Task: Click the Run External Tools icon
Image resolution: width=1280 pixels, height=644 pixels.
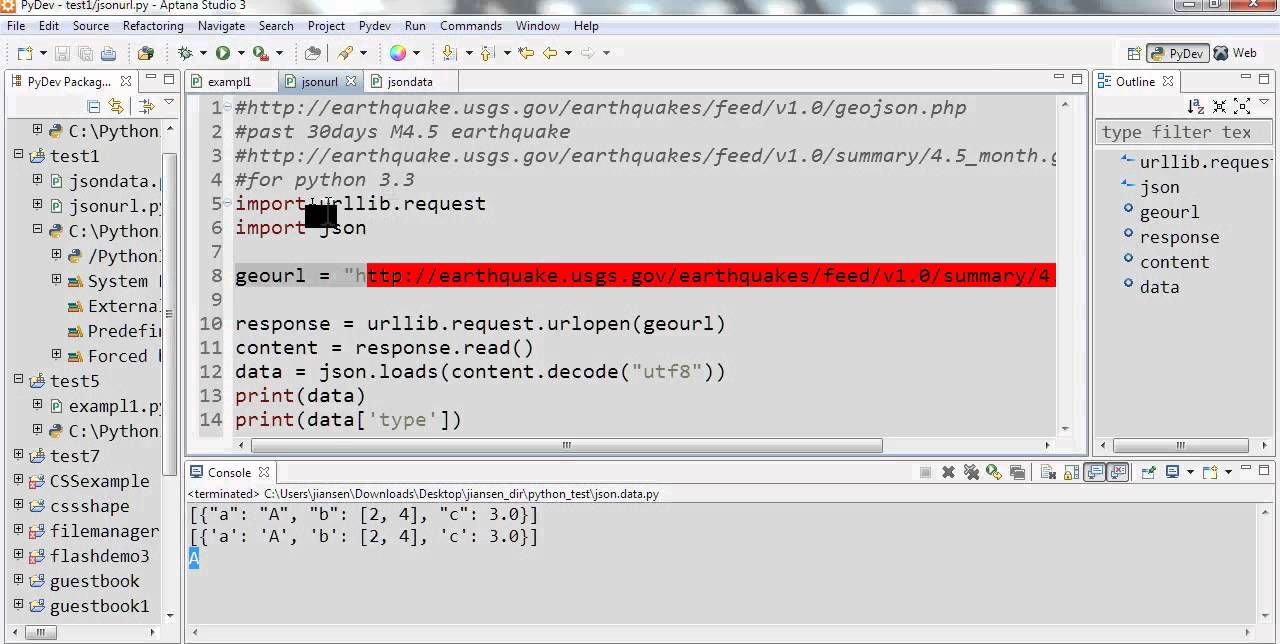Action: (260, 53)
